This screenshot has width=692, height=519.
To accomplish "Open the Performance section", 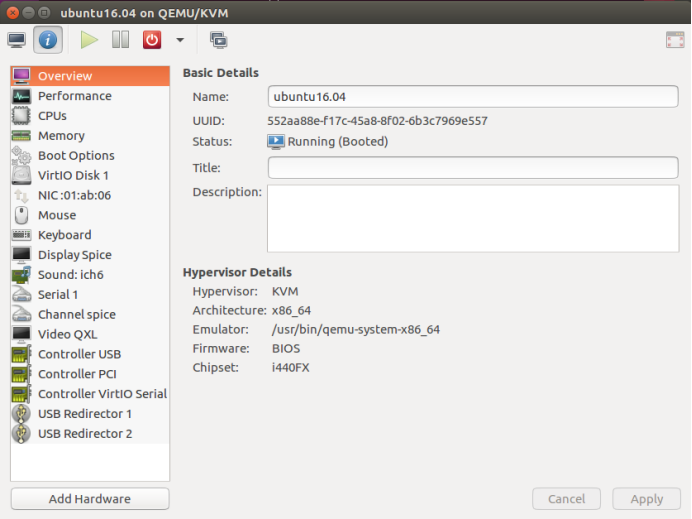I will (90, 96).
